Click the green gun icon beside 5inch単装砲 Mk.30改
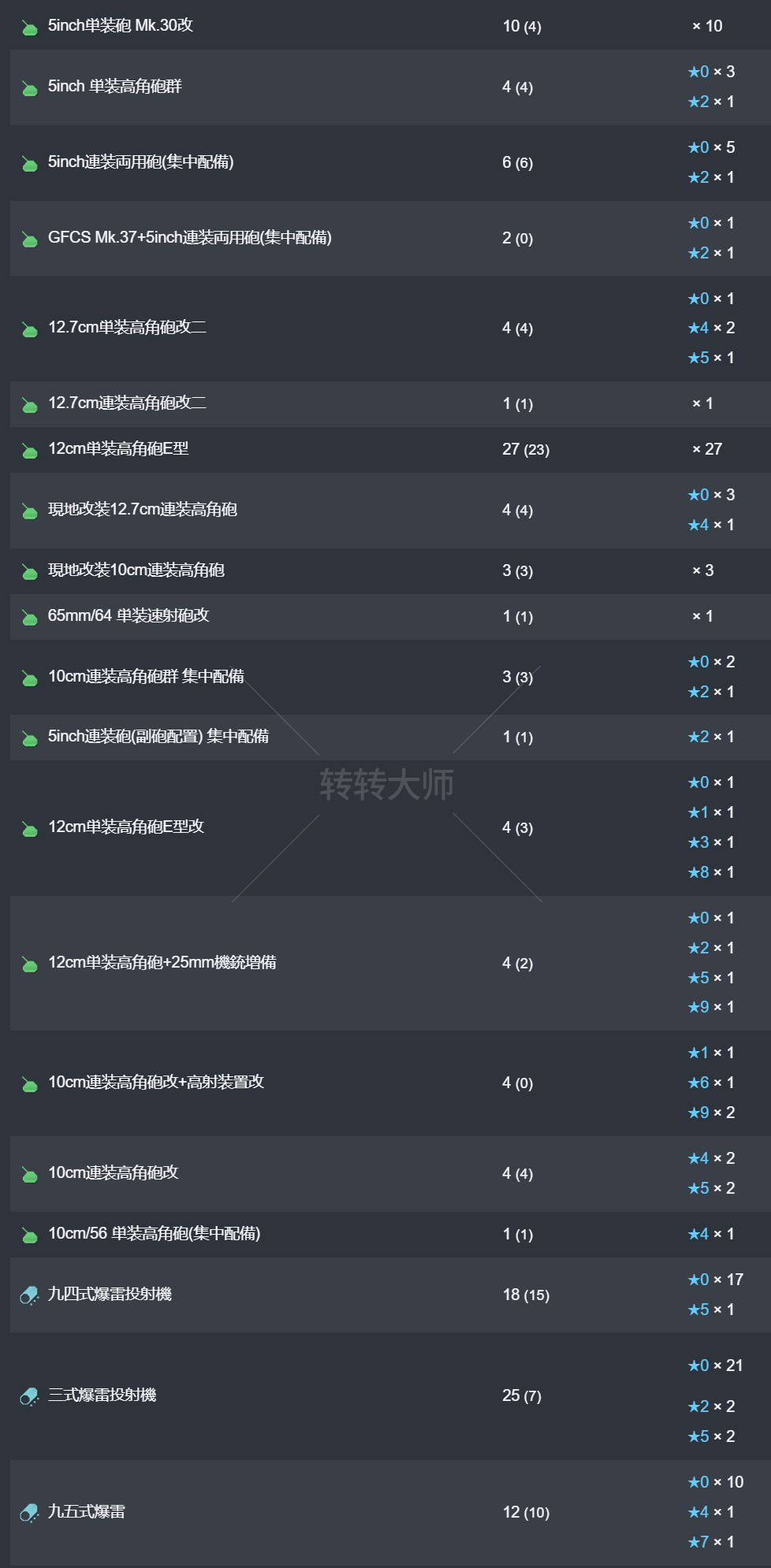The image size is (771, 1568). tap(29, 28)
